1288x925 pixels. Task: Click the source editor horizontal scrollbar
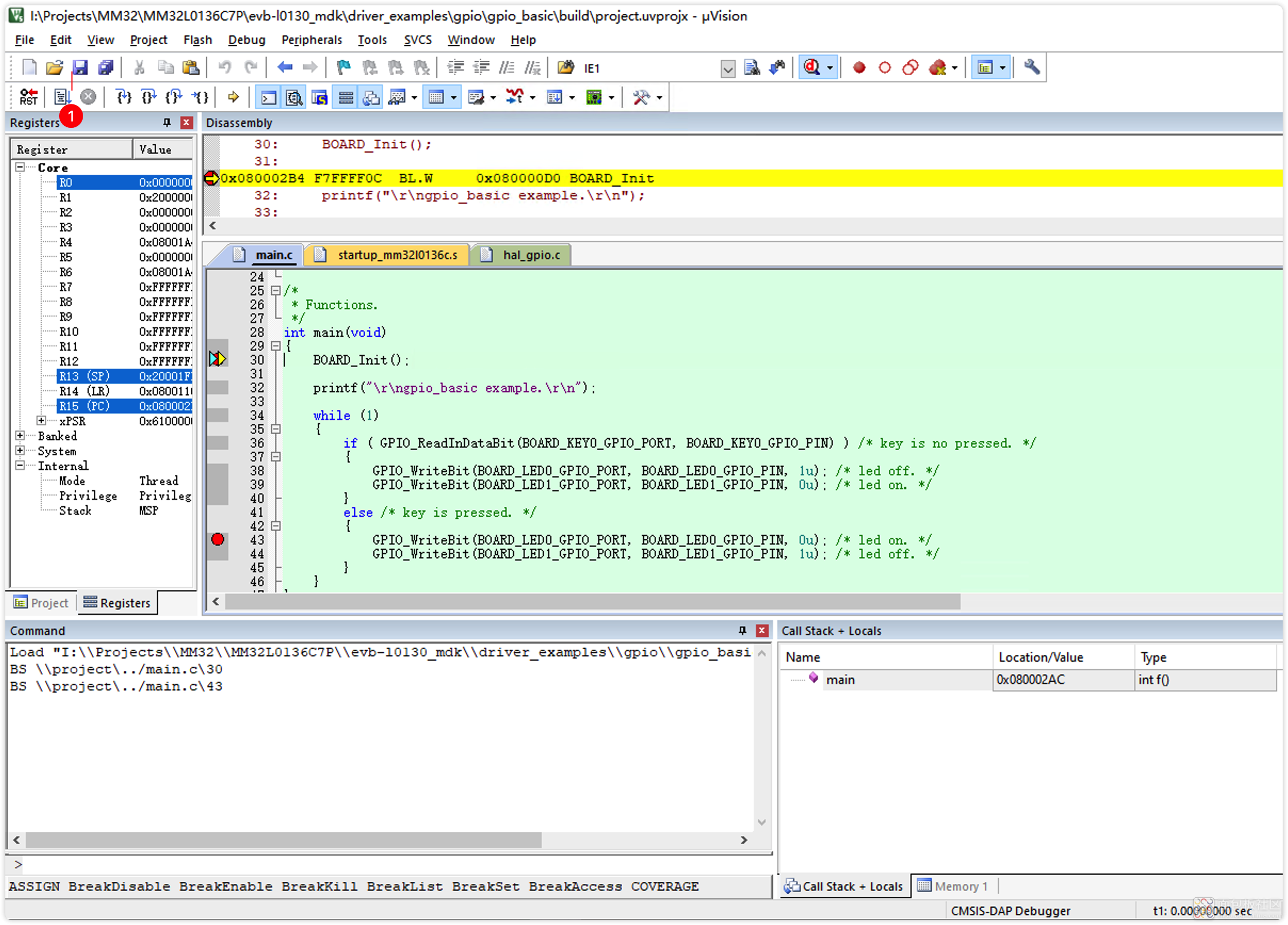[x=592, y=602]
